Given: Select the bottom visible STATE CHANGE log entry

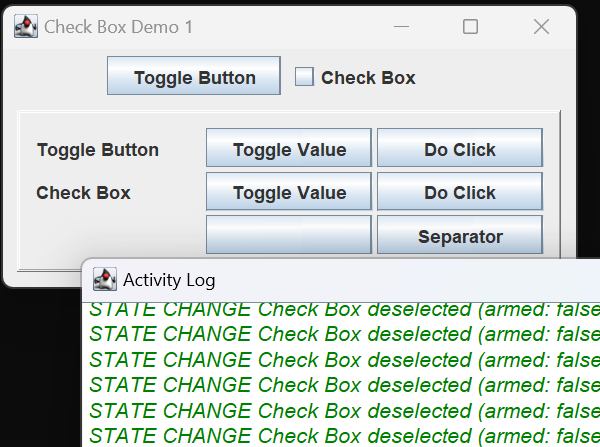Looking at the screenshot, I should (x=340, y=435).
